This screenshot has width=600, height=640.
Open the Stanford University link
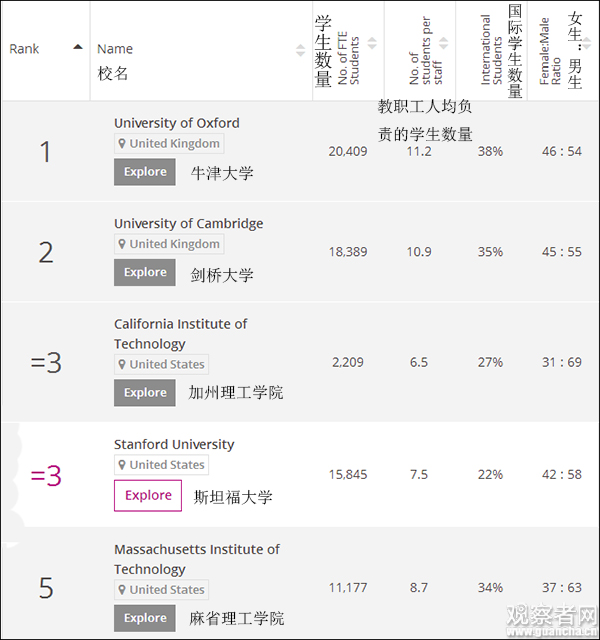pyautogui.click(x=174, y=444)
